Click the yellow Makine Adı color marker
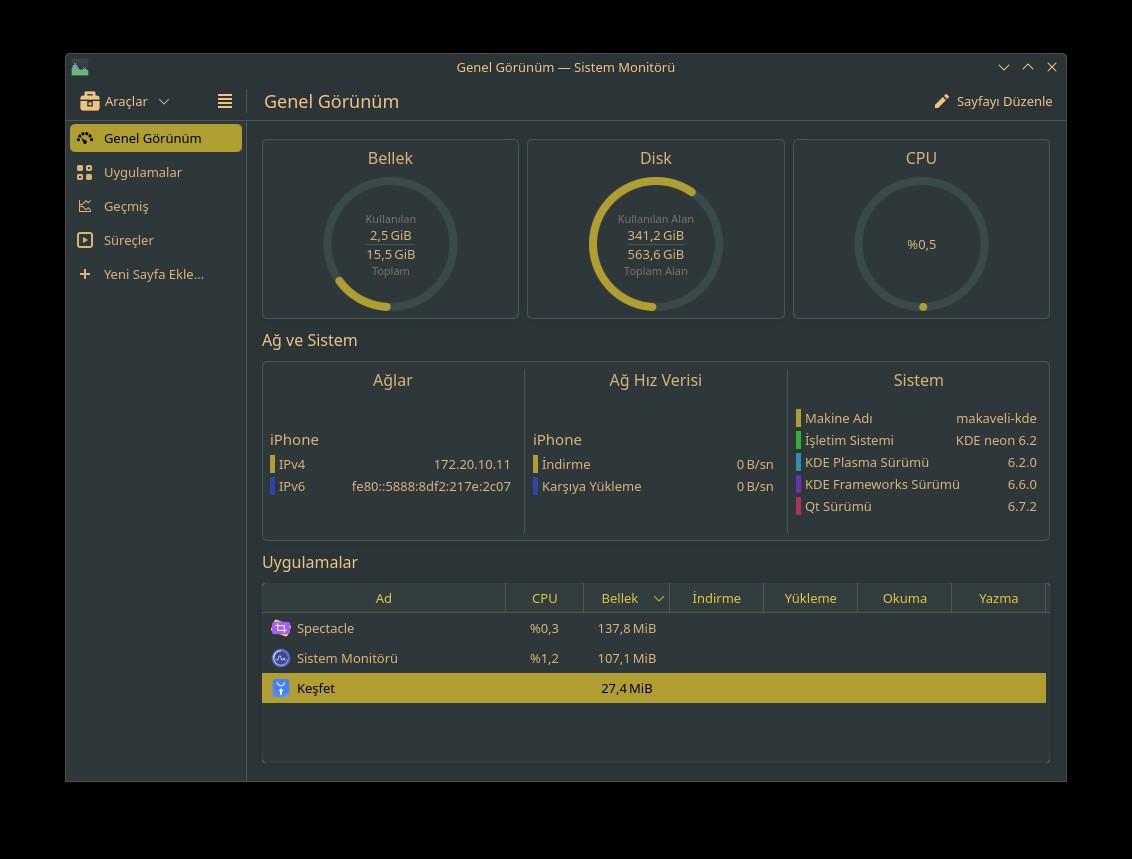This screenshot has width=1132, height=859. 798,418
